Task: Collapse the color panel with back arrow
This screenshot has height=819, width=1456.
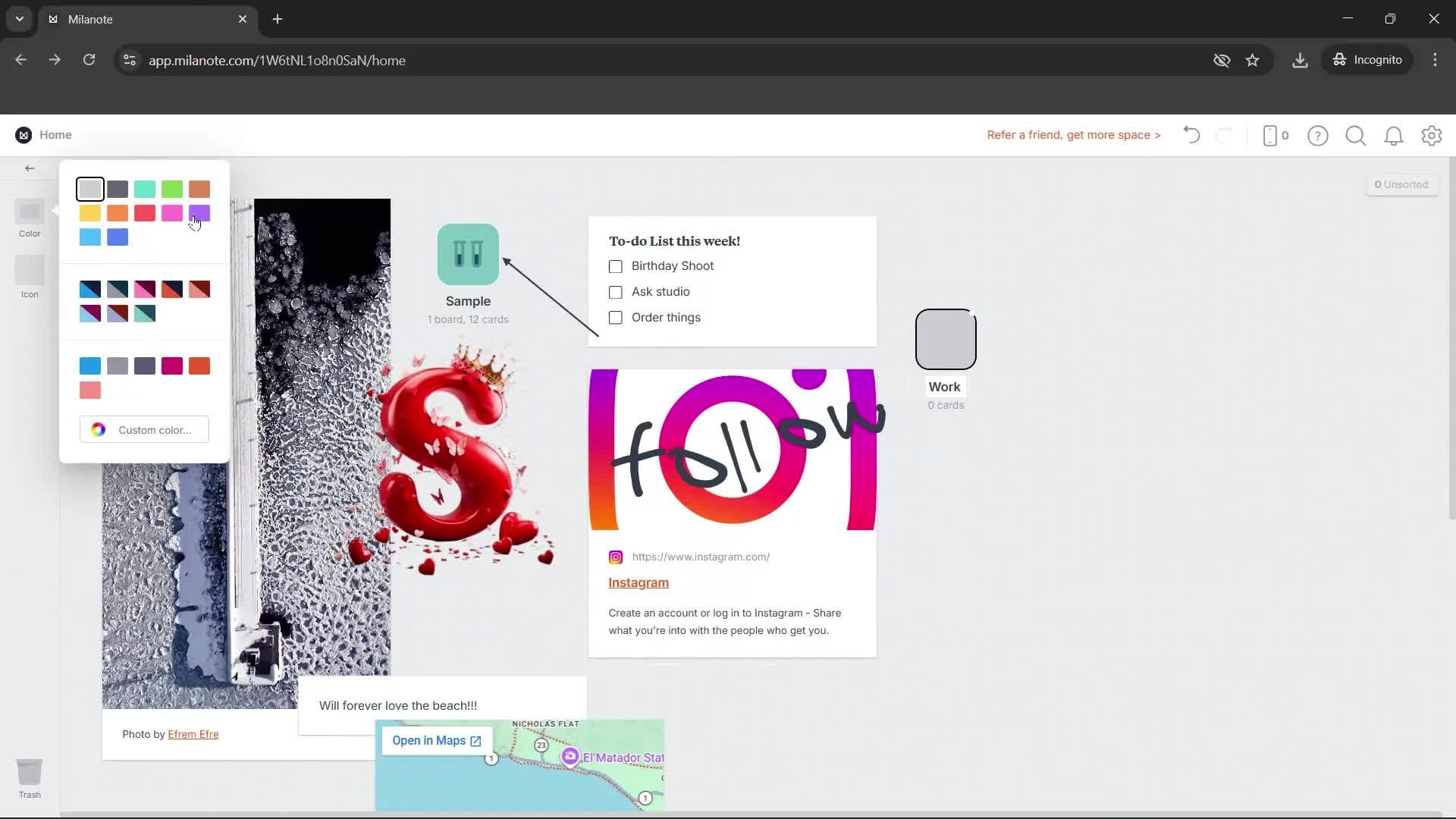Action: point(30,168)
